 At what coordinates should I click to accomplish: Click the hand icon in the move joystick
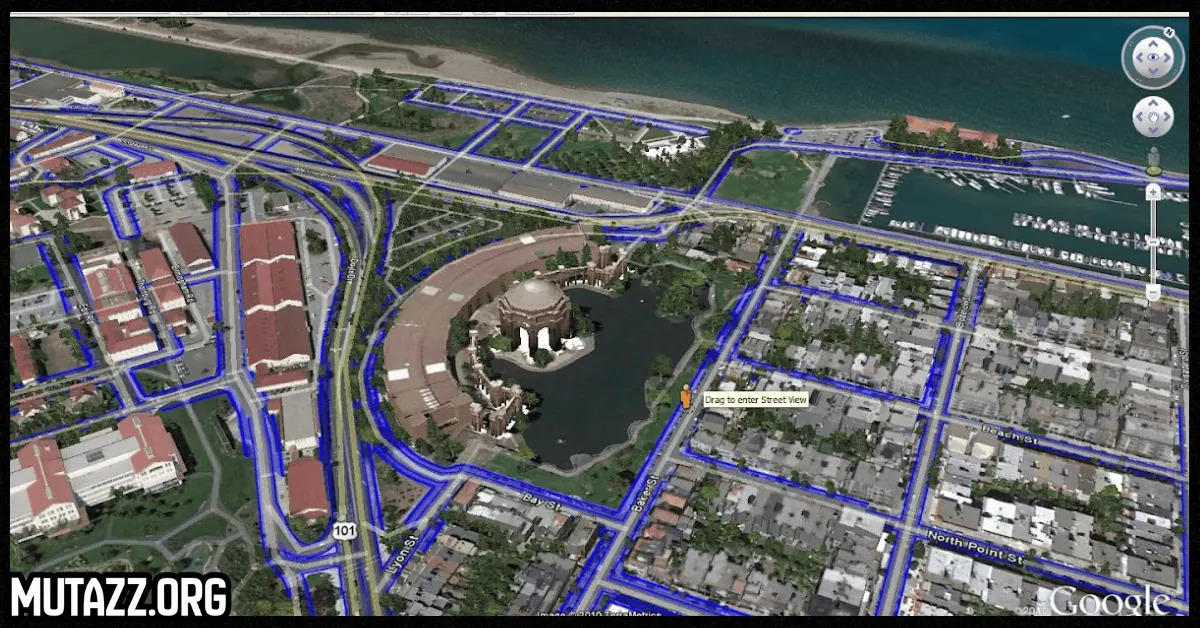coord(1153,117)
